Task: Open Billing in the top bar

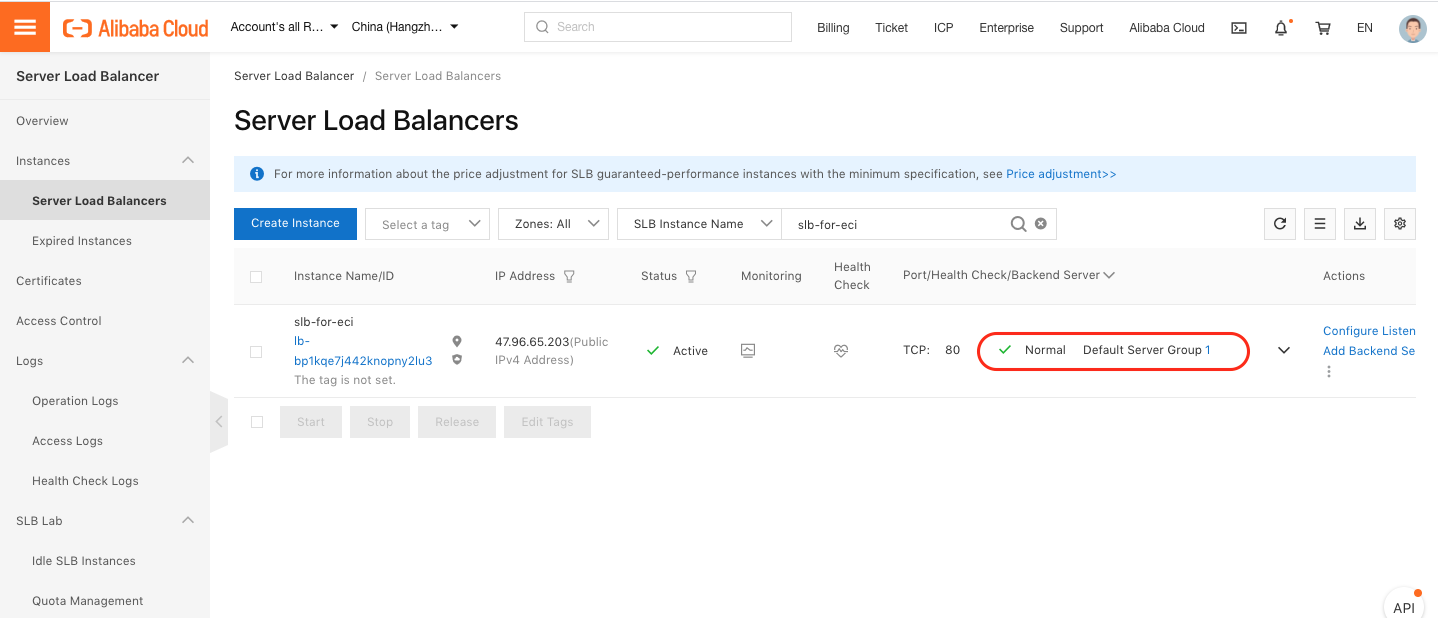Action: click(833, 28)
